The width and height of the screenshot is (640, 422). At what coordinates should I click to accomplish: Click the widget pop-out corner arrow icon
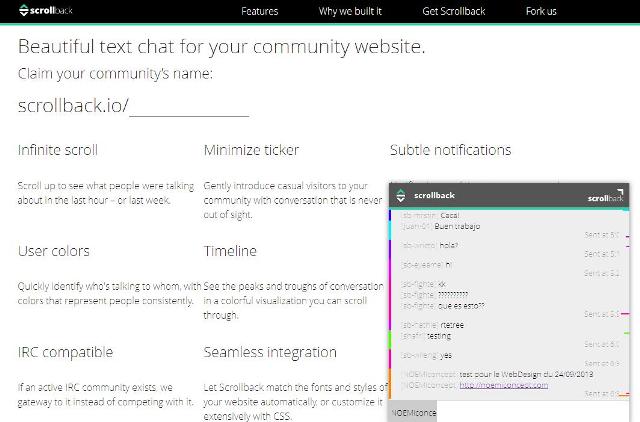(x=620, y=192)
